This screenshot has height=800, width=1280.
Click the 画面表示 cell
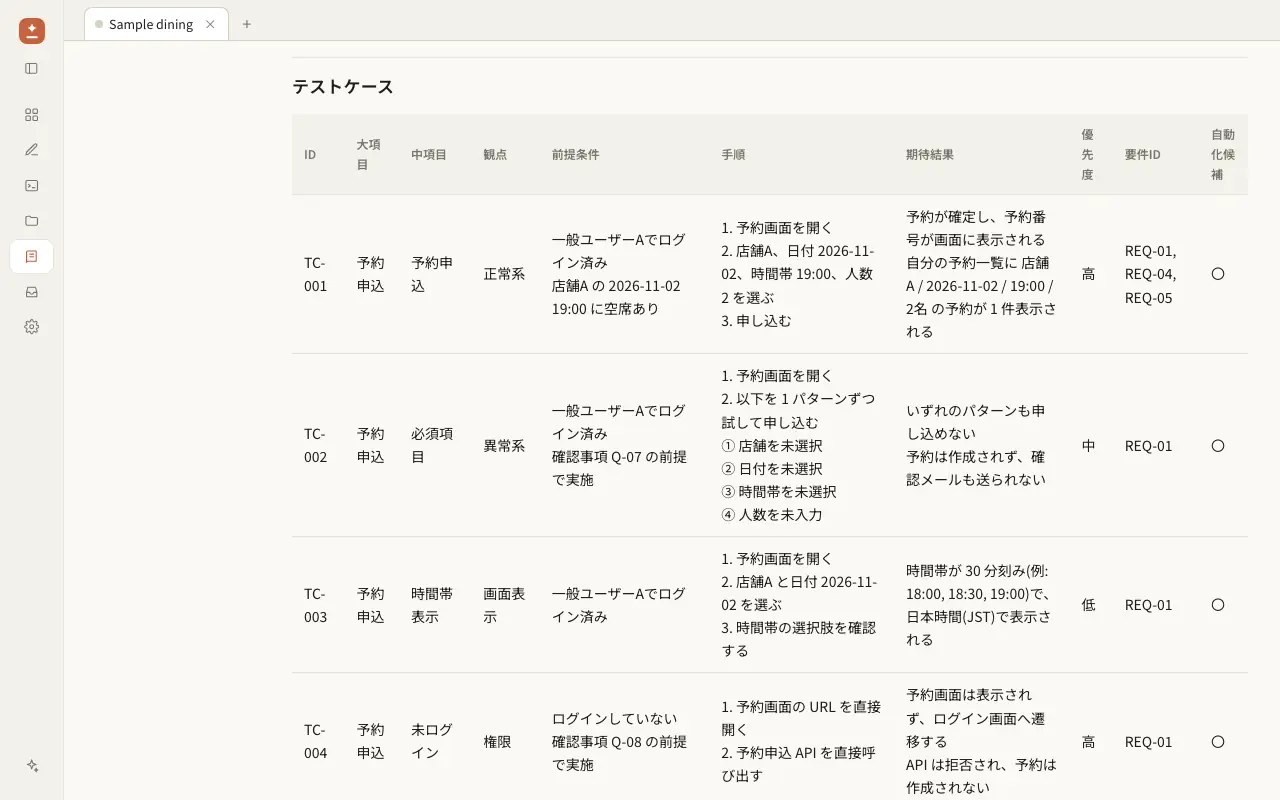click(x=505, y=605)
